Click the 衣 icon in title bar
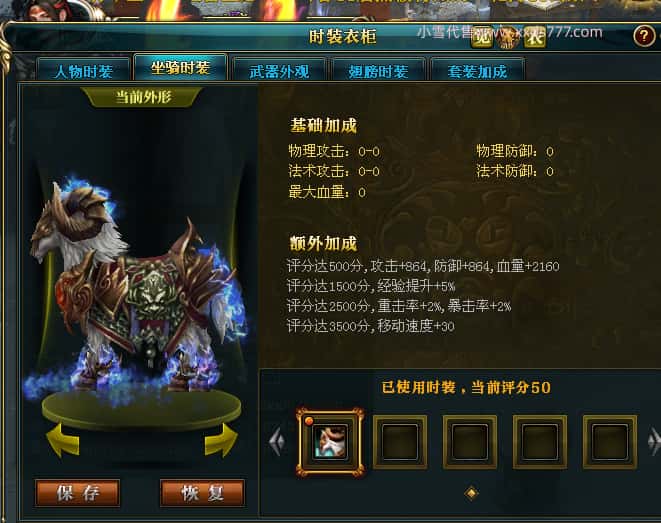Screen dimensions: 661x523 pos(535,37)
